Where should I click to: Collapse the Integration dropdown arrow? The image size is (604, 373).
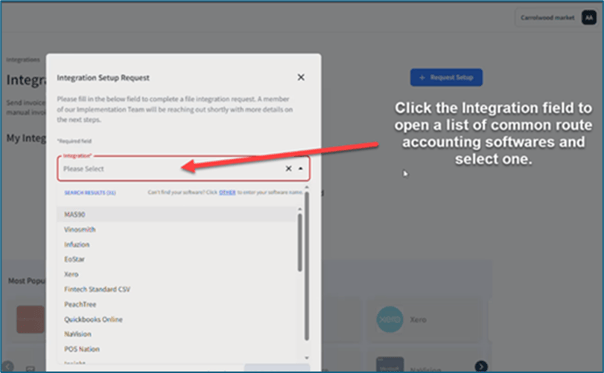(x=300, y=168)
